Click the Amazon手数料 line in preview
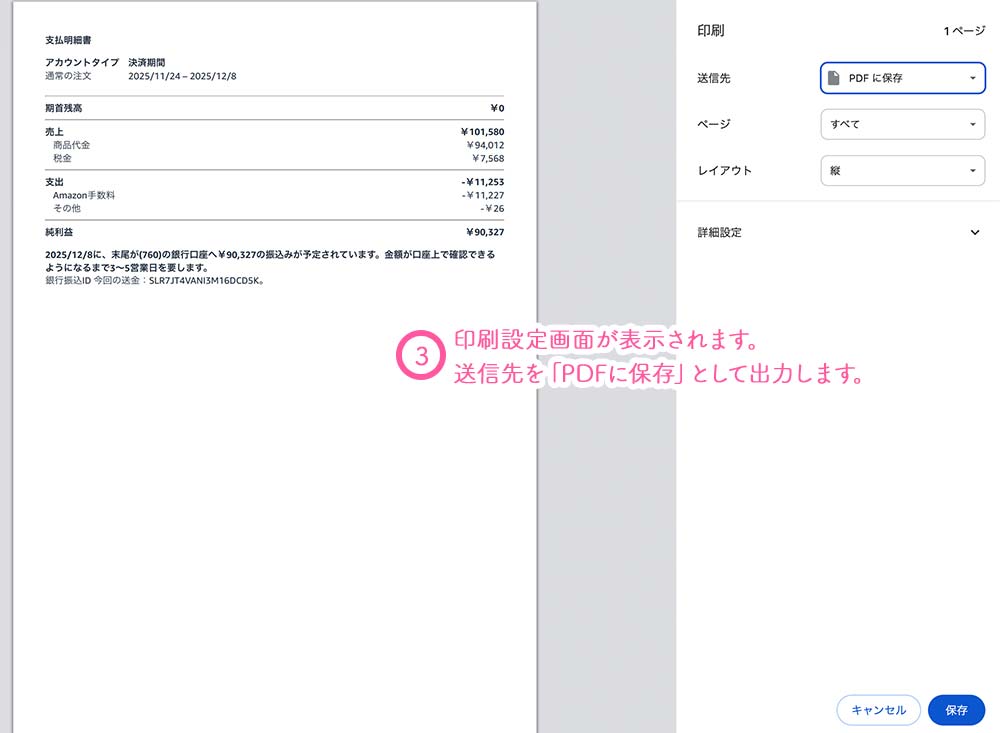 pyautogui.click(x=84, y=196)
